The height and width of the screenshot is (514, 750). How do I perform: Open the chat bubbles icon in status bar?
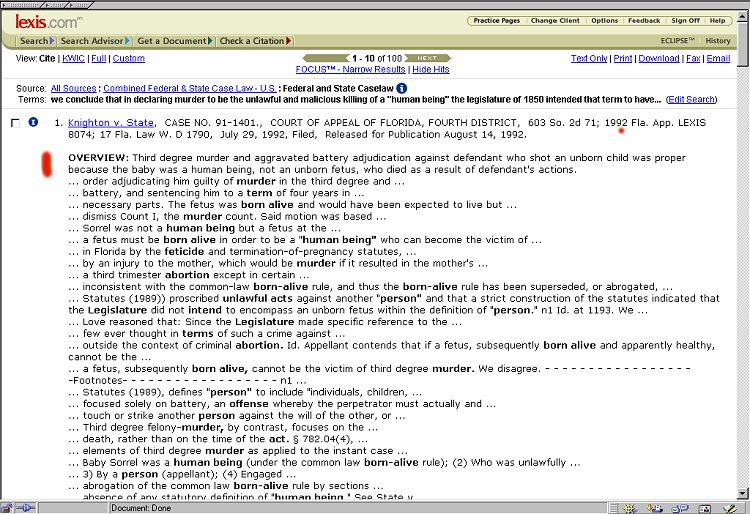(x=680, y=508)
